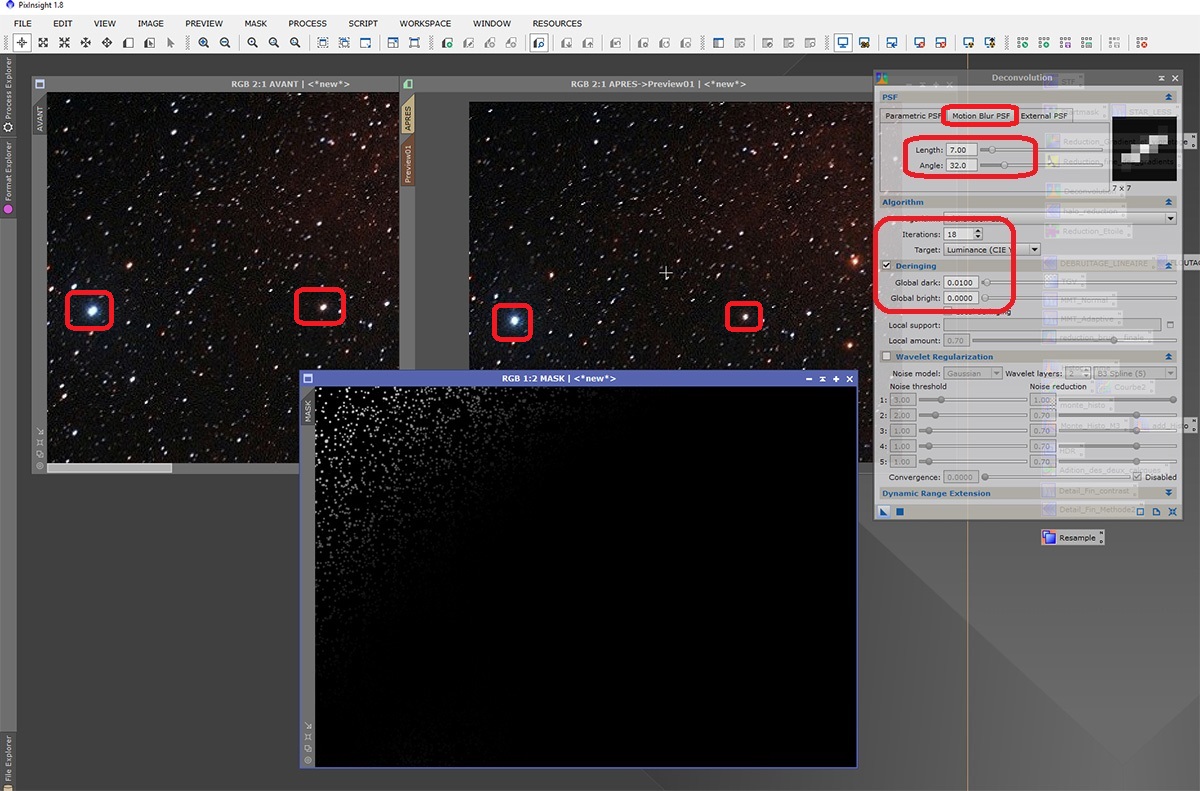
Task: Open the B3 Spline (5) dropdown
Action: coord(1134,373)
